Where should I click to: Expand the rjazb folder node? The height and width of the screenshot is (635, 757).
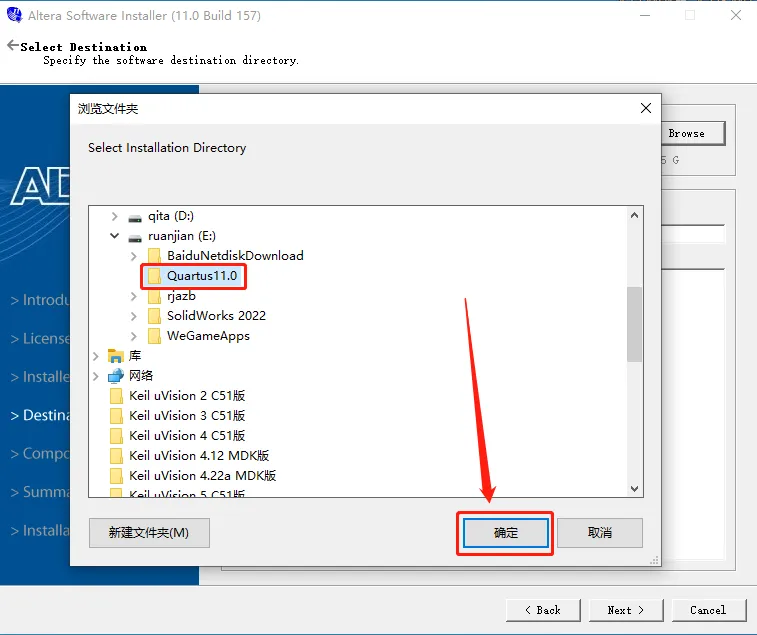coord(134,296)
